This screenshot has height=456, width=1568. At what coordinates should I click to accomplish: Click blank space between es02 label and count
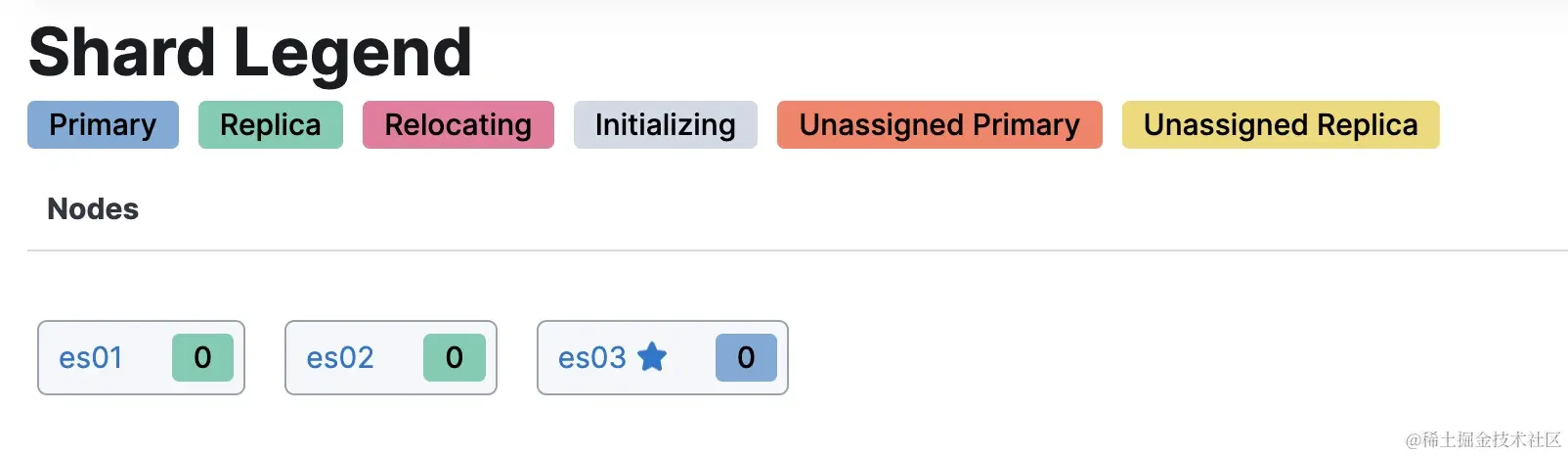399,358
